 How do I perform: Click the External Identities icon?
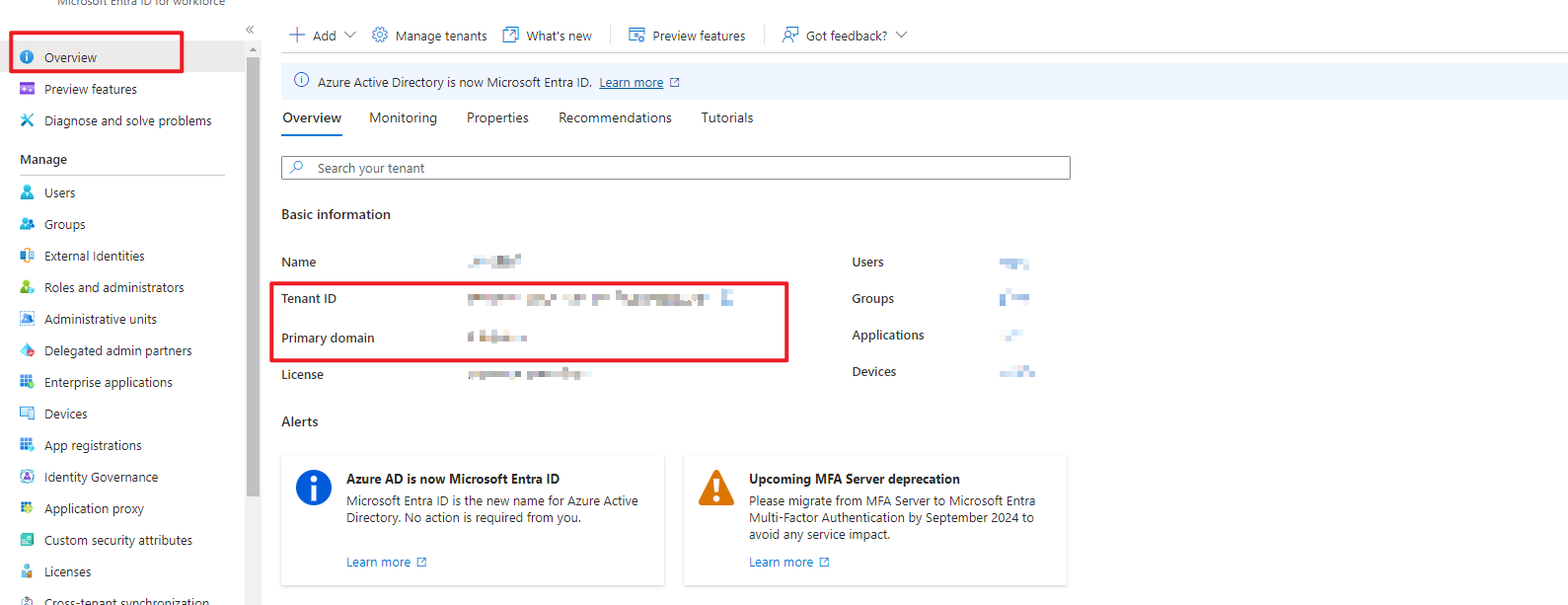point(27,256)
